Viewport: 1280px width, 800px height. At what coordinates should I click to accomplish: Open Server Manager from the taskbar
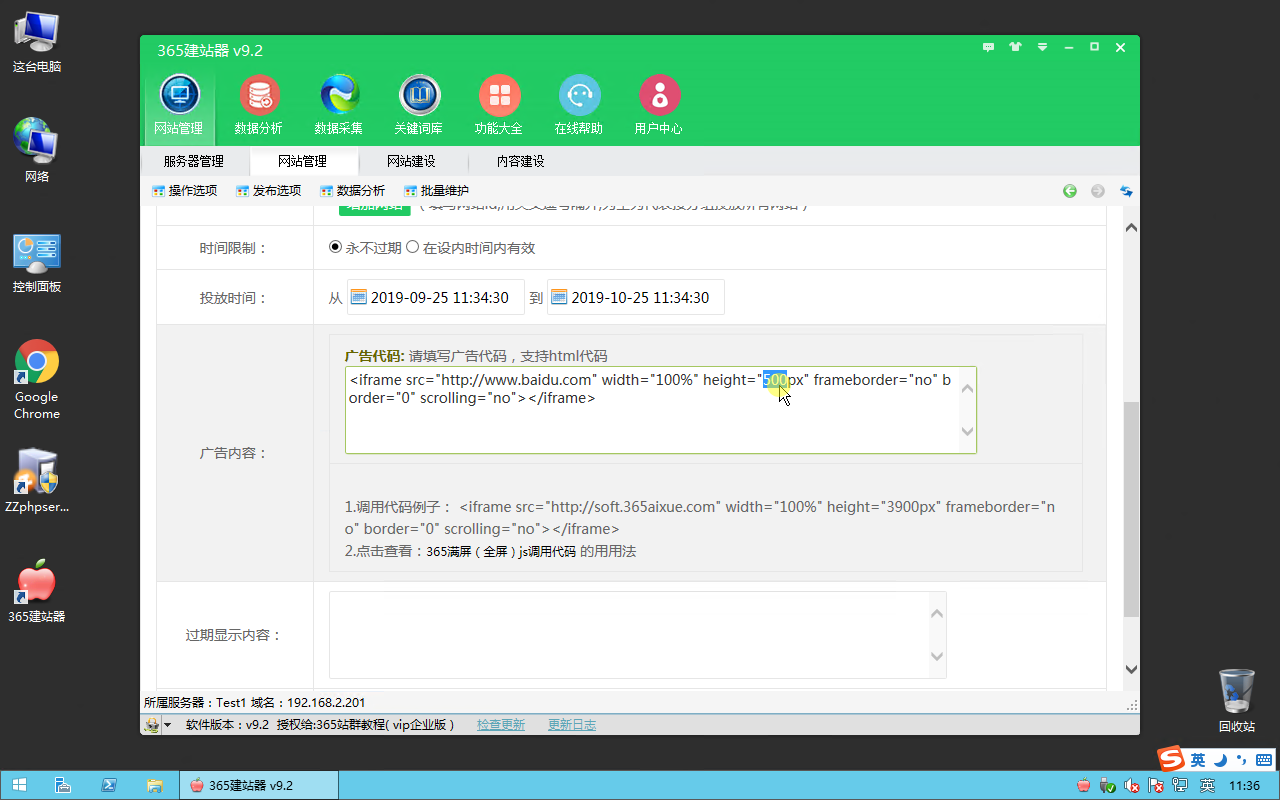[63, 786]
